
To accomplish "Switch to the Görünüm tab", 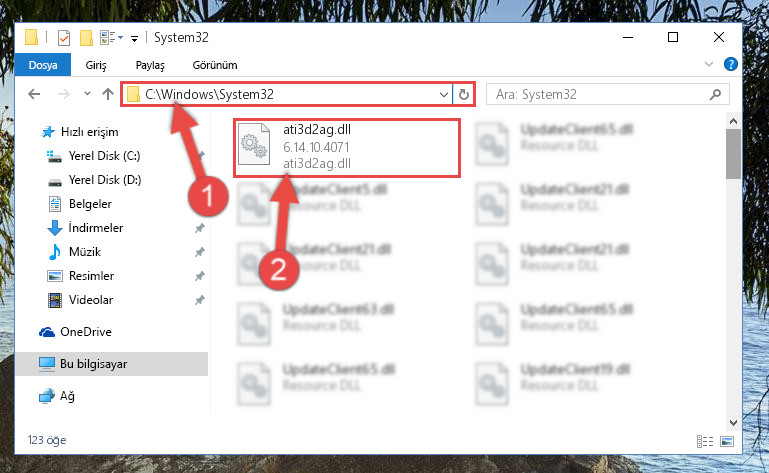I will coord(215,65).
